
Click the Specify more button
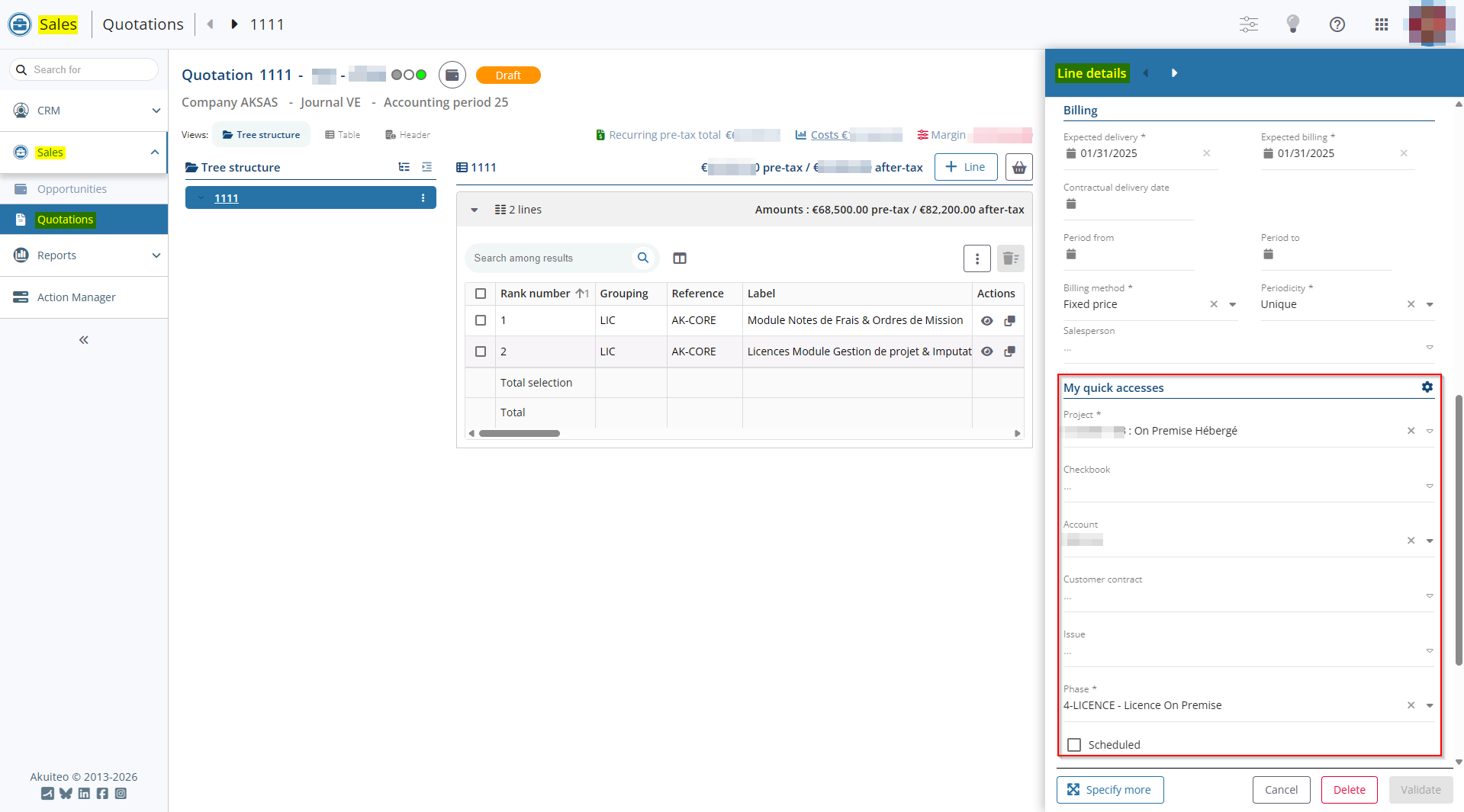coord(1109,790)
